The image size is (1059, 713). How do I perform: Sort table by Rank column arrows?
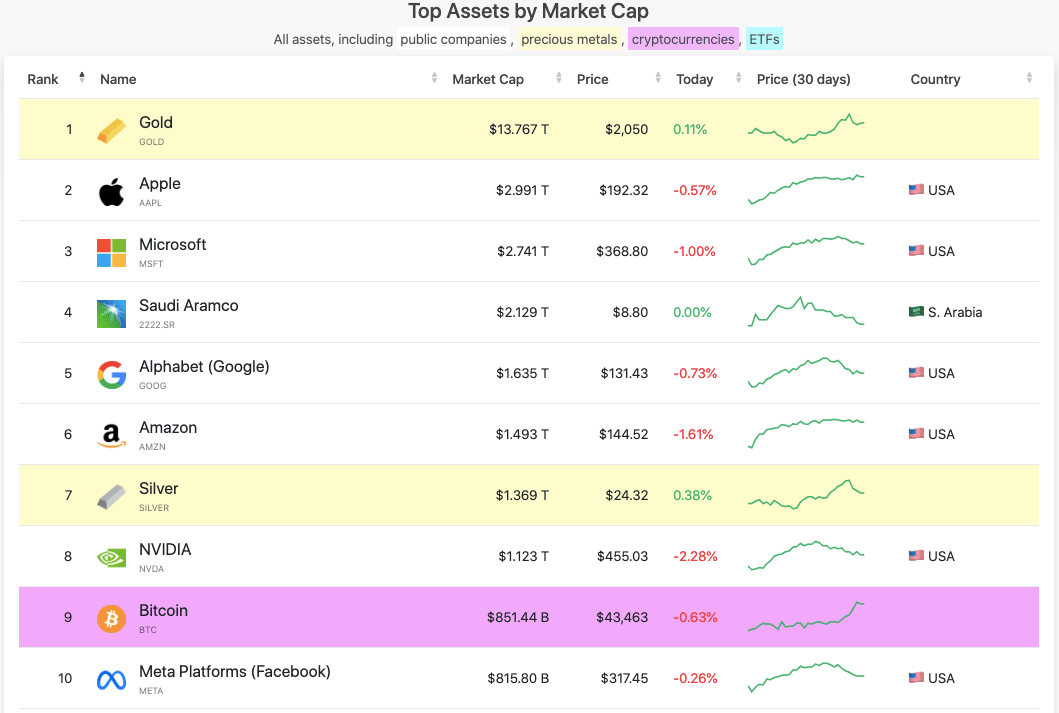click(82, 78)
